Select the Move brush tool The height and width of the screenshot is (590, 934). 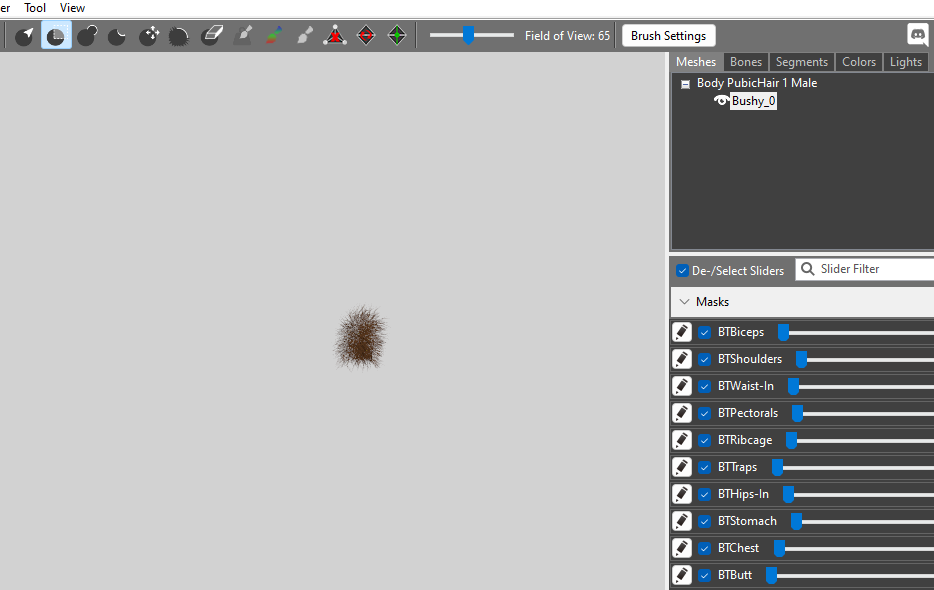coord(149,36)
